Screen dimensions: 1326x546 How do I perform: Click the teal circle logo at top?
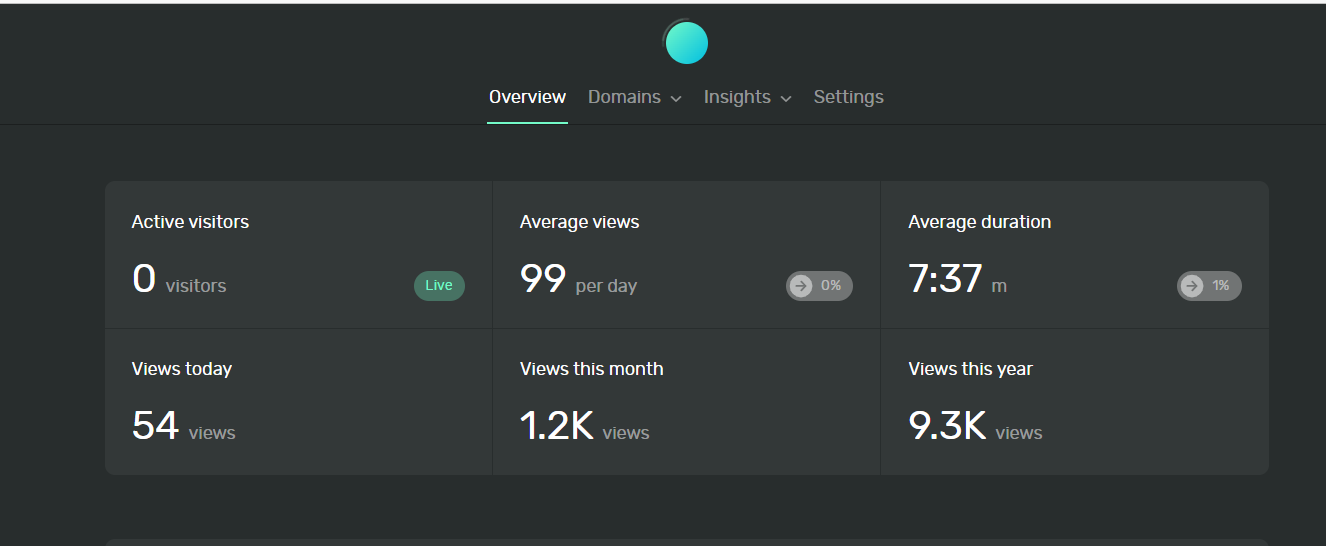click(x=686, y=43)
